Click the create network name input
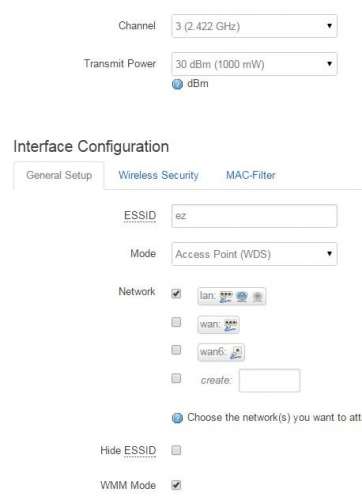362x500 pixels. point(269,380)
